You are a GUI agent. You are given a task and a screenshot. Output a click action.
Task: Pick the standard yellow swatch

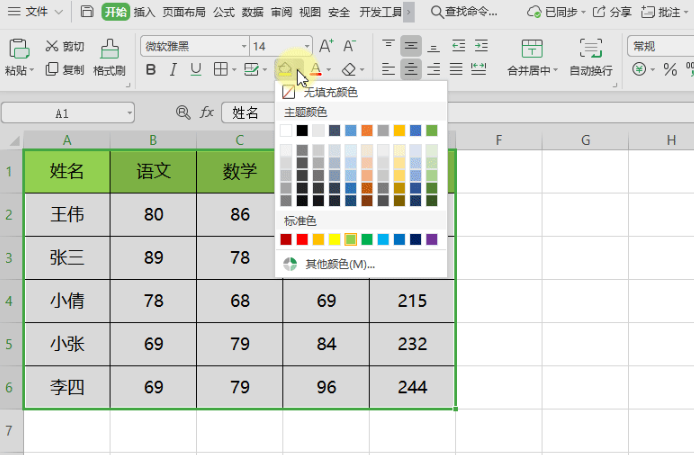point(334,239)
